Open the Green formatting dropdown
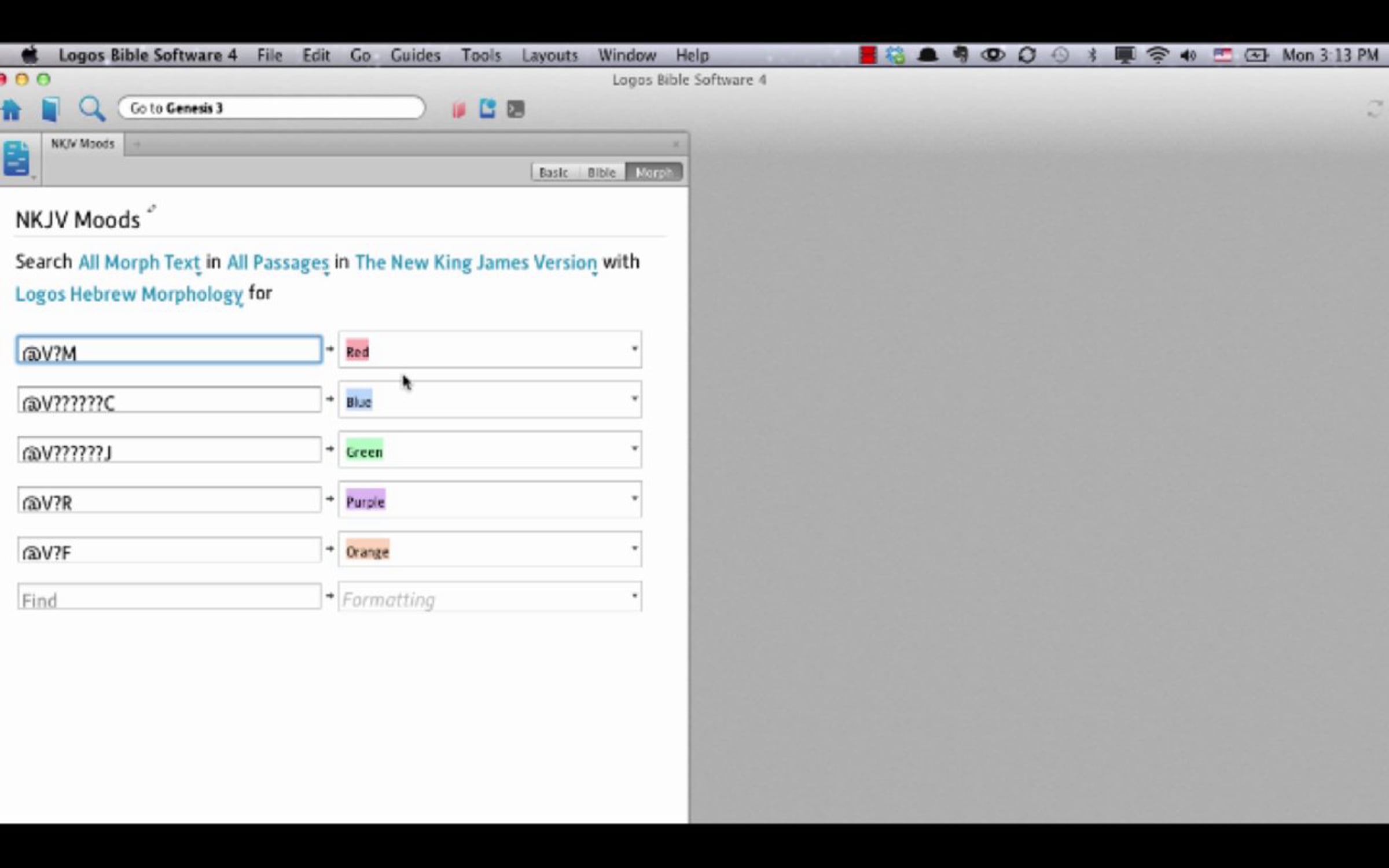The image size is (1389, 868). point(490,449)
